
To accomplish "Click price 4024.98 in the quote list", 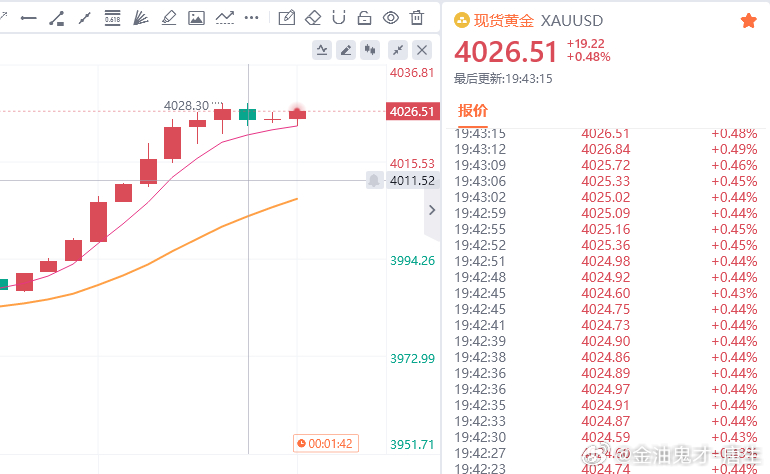I will [606, 261].
